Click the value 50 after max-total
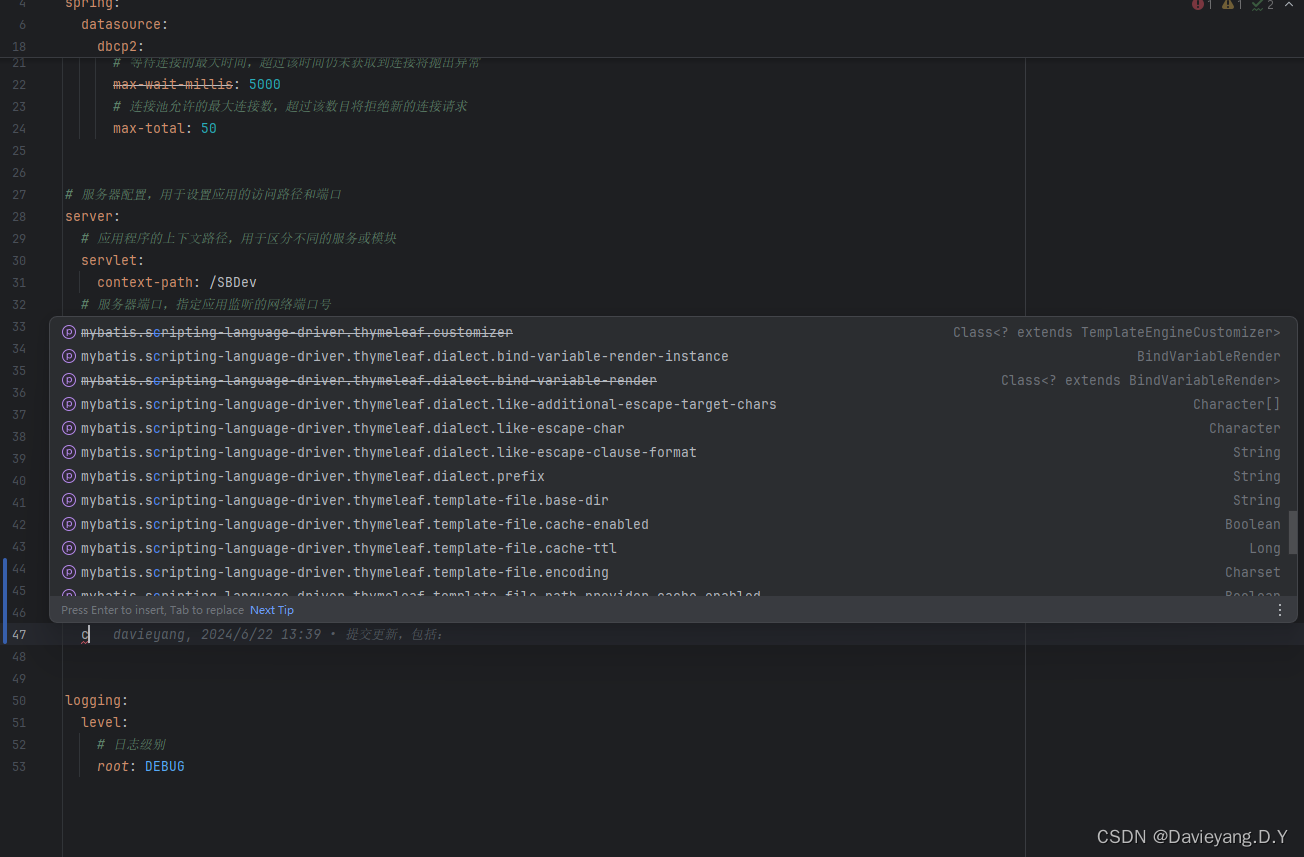The height and width of the screenshot is (857, 1304). (209, 128)
